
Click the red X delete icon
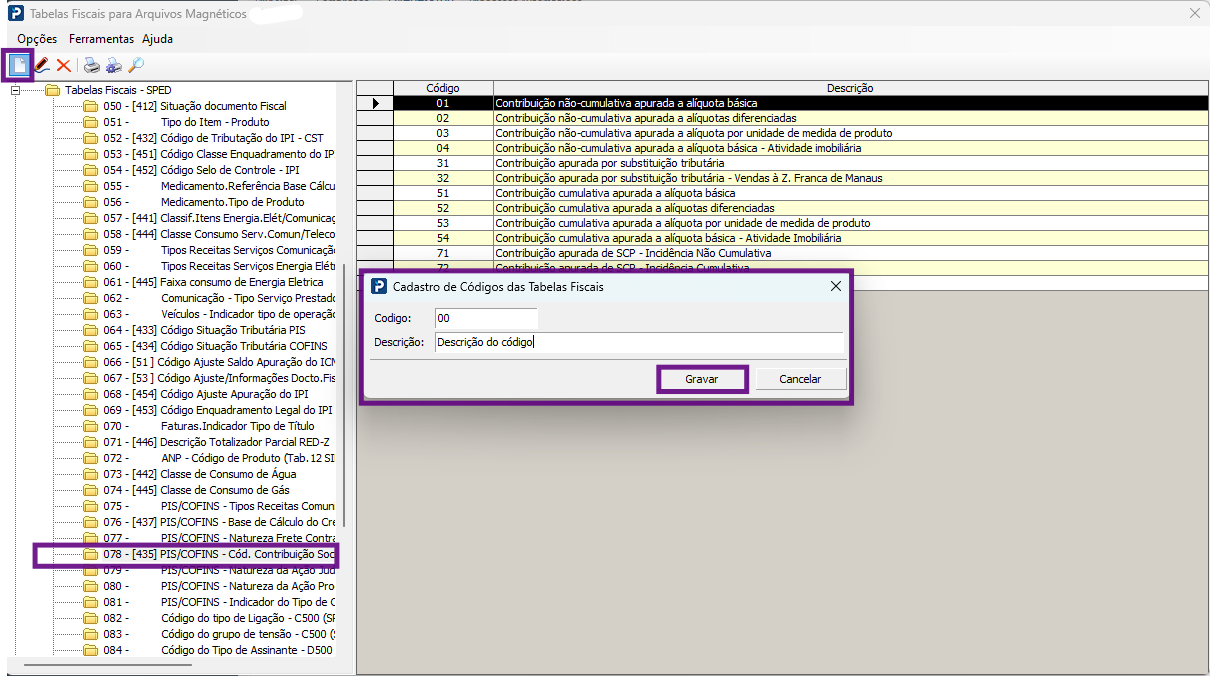[x=64, y=65]
